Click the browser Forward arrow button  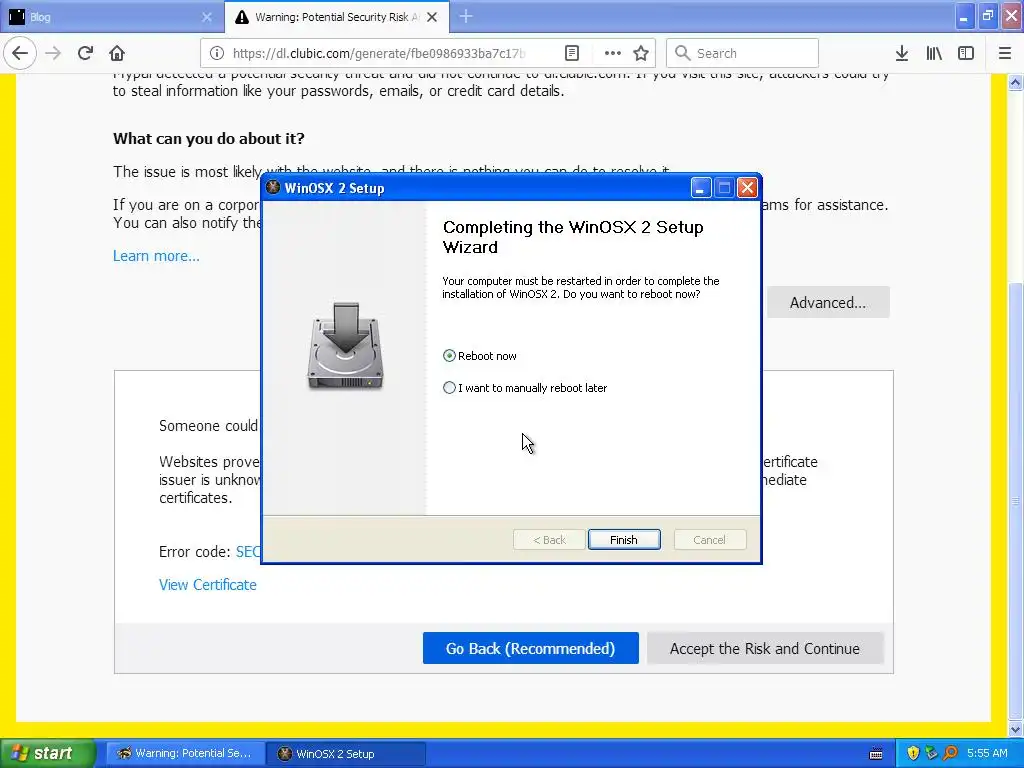pos(53,53)
